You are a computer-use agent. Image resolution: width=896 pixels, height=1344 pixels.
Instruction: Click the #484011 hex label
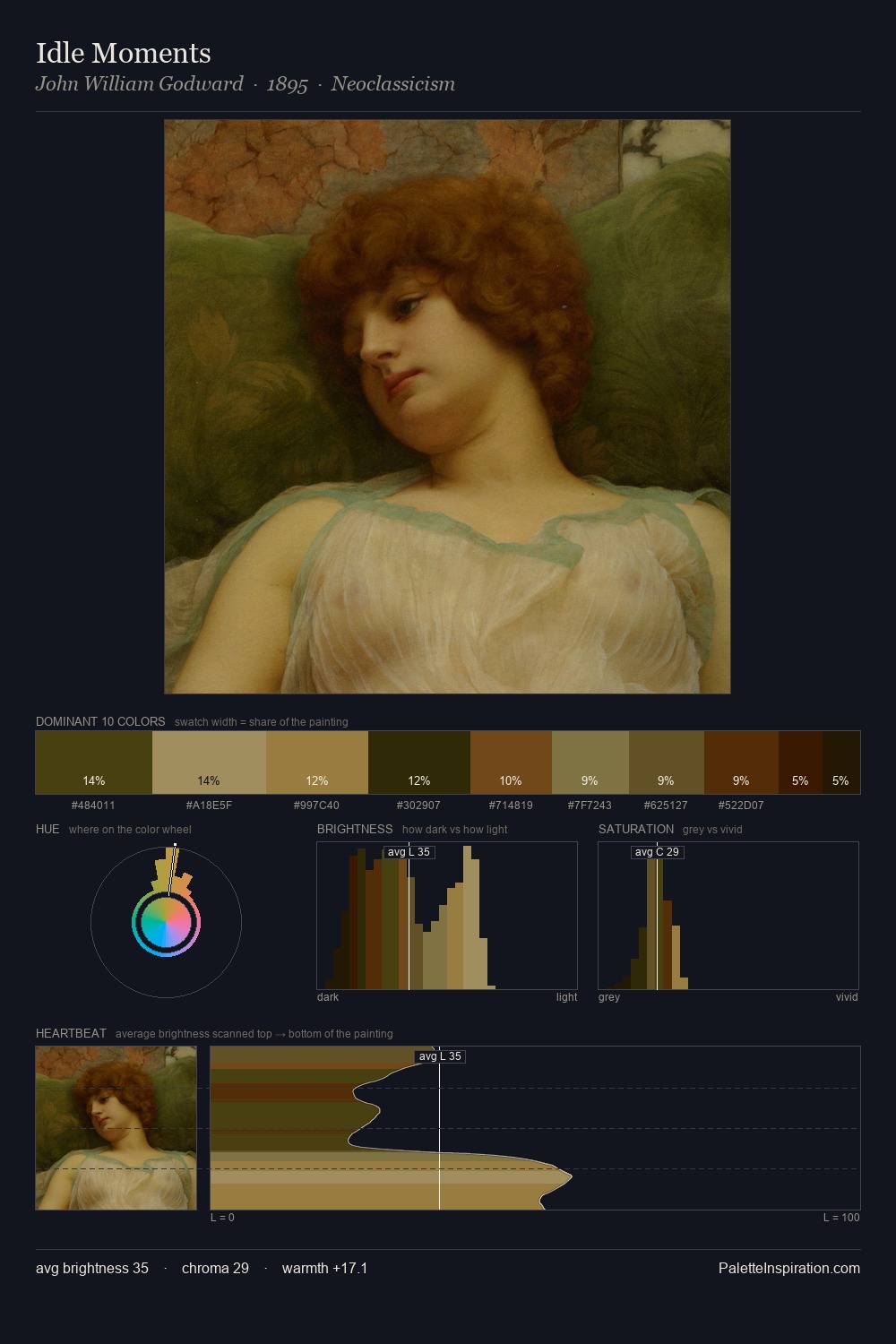click(94, 806)
